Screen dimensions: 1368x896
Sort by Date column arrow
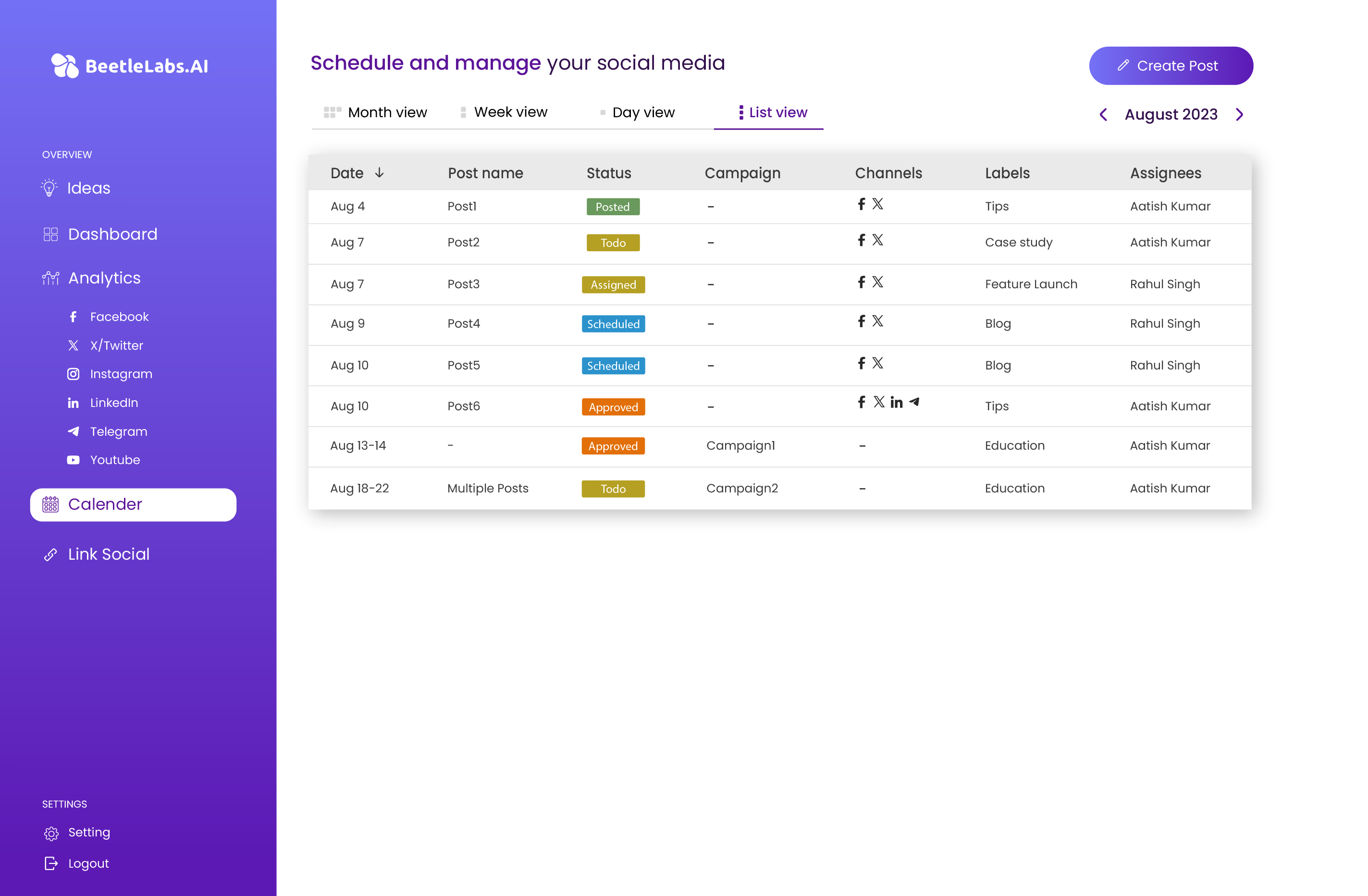point(380,173)
